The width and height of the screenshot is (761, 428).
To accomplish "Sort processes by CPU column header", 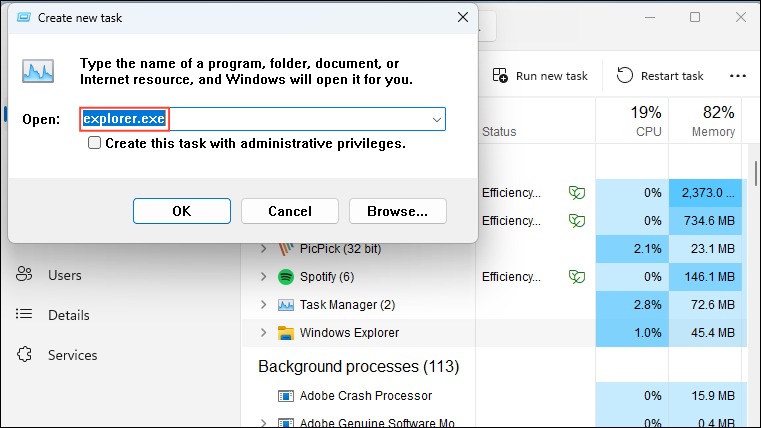I will click(x=632, y=121).
